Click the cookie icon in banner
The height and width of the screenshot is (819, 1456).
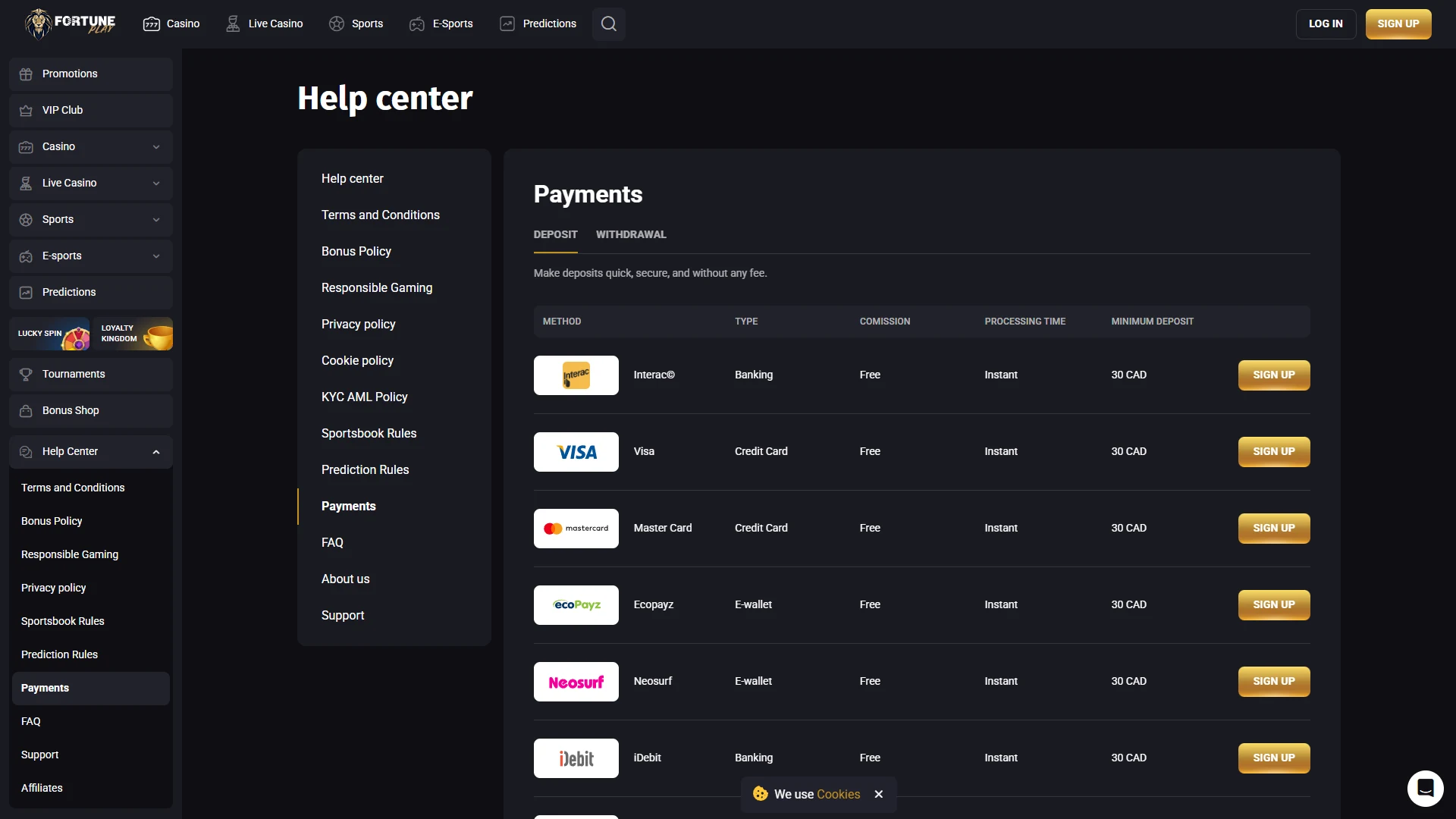pos(760,794)
